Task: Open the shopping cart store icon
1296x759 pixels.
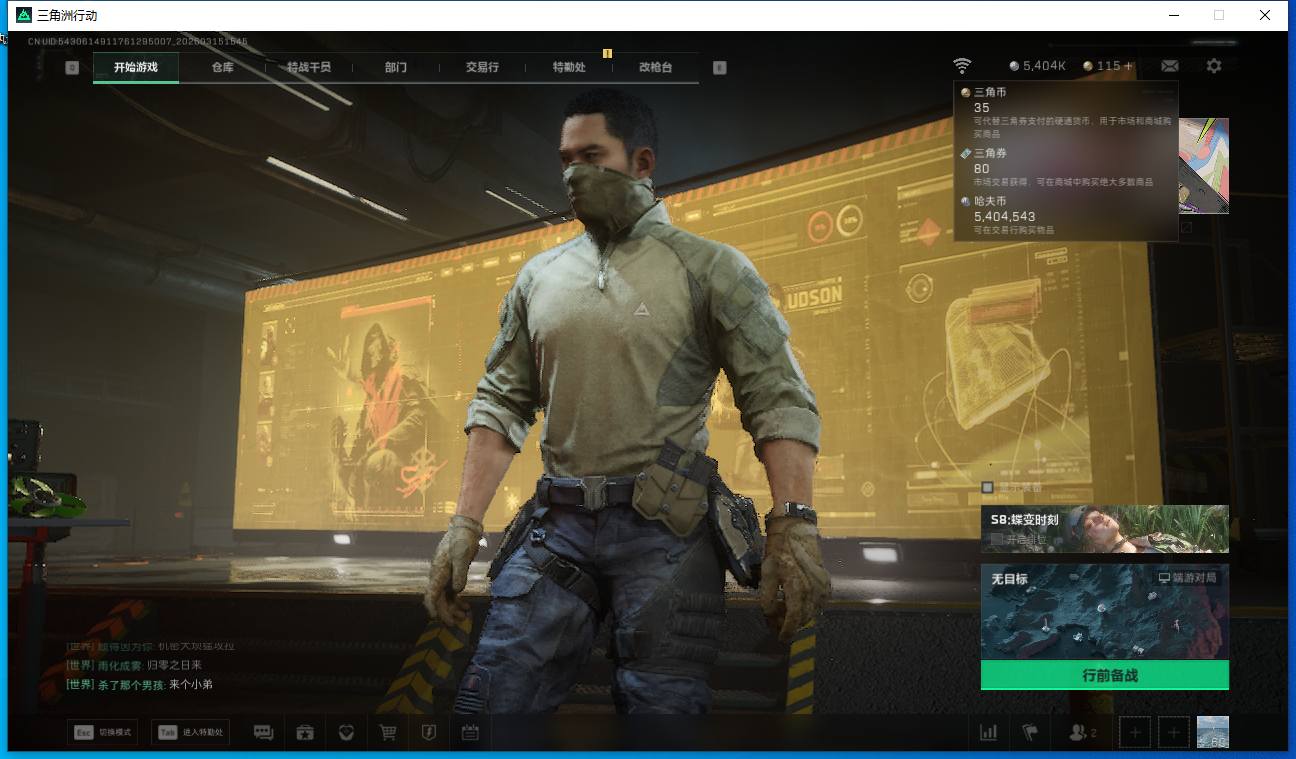Action: tap(387, 732)
